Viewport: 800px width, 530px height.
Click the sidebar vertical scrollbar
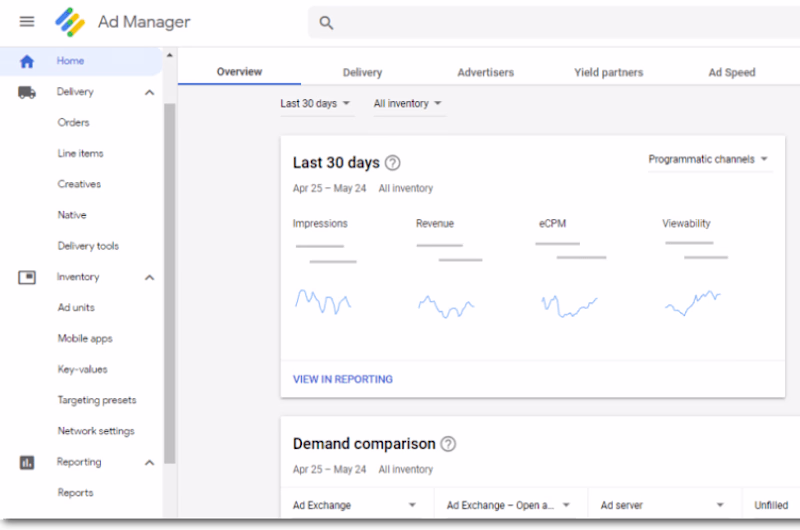click(169, 283)
